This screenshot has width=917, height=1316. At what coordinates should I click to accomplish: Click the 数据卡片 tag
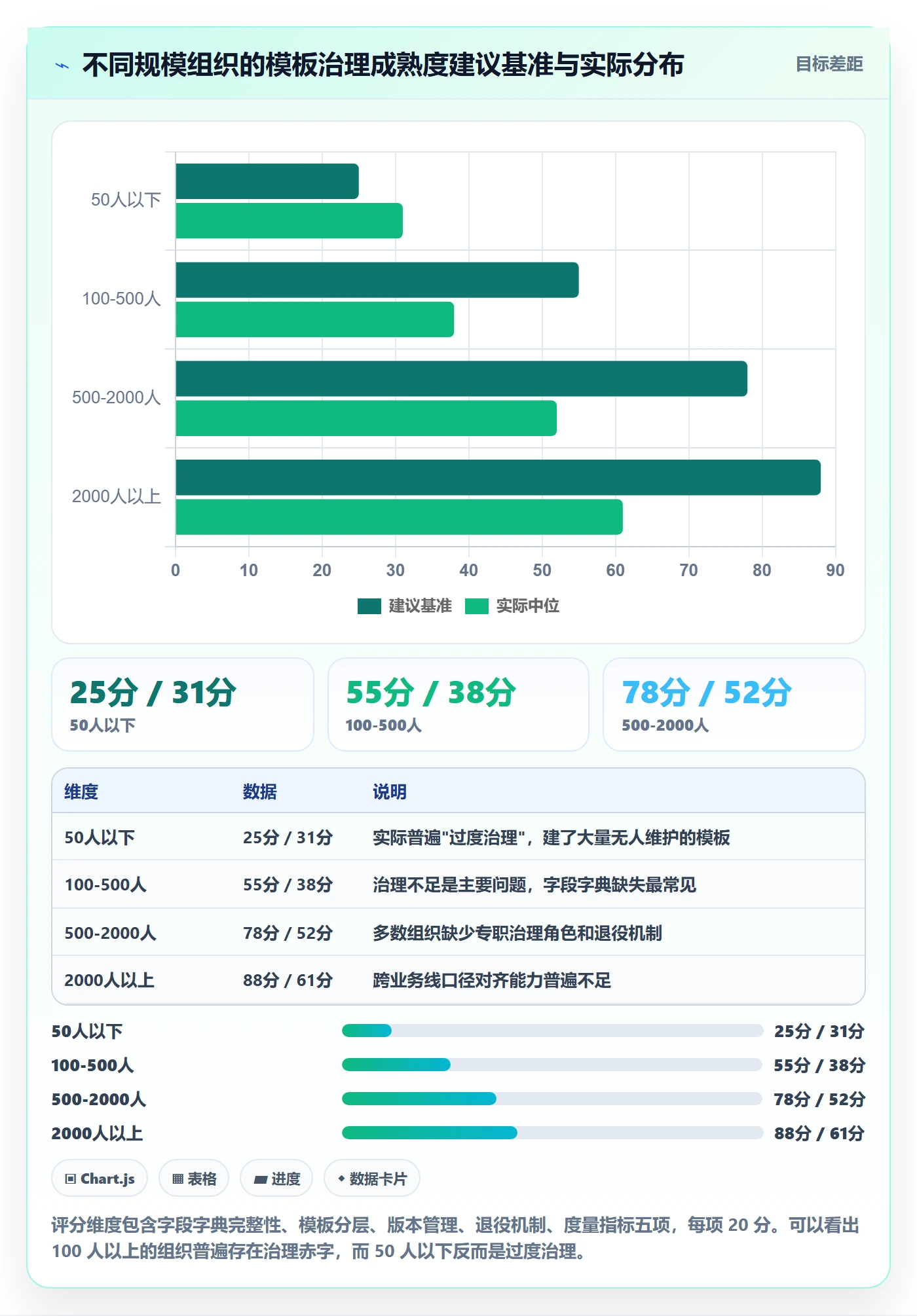point(372,1179)
